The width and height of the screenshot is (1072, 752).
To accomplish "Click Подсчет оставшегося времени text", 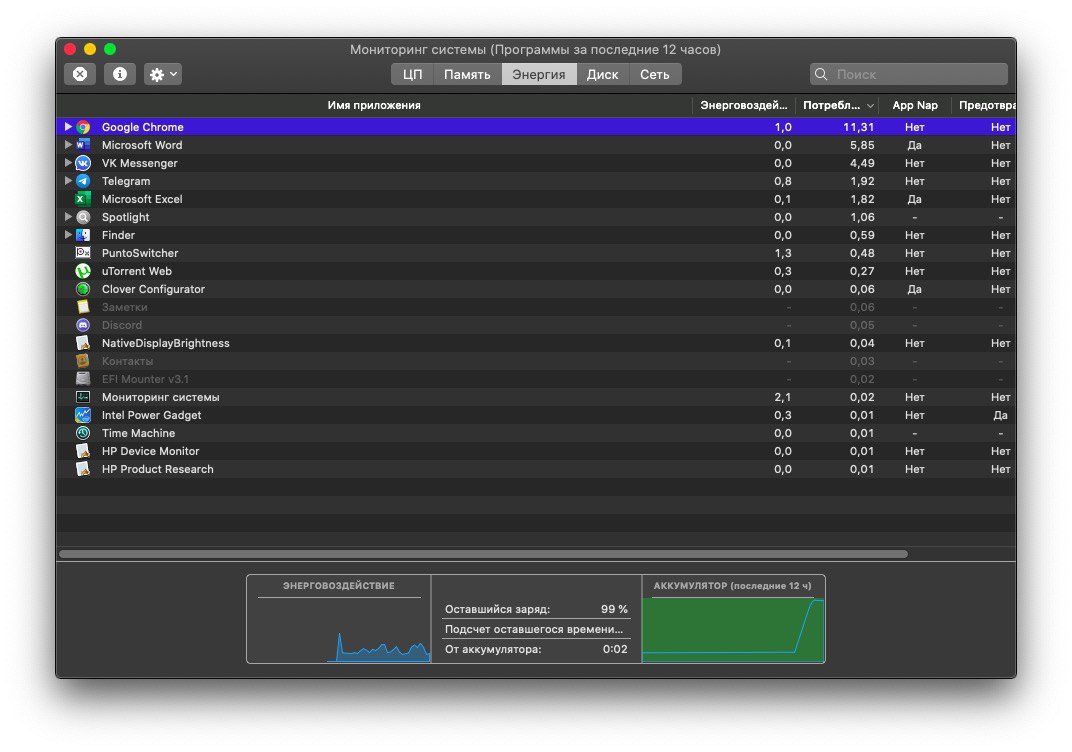I will pyautogui.click(x=534, y=629).
